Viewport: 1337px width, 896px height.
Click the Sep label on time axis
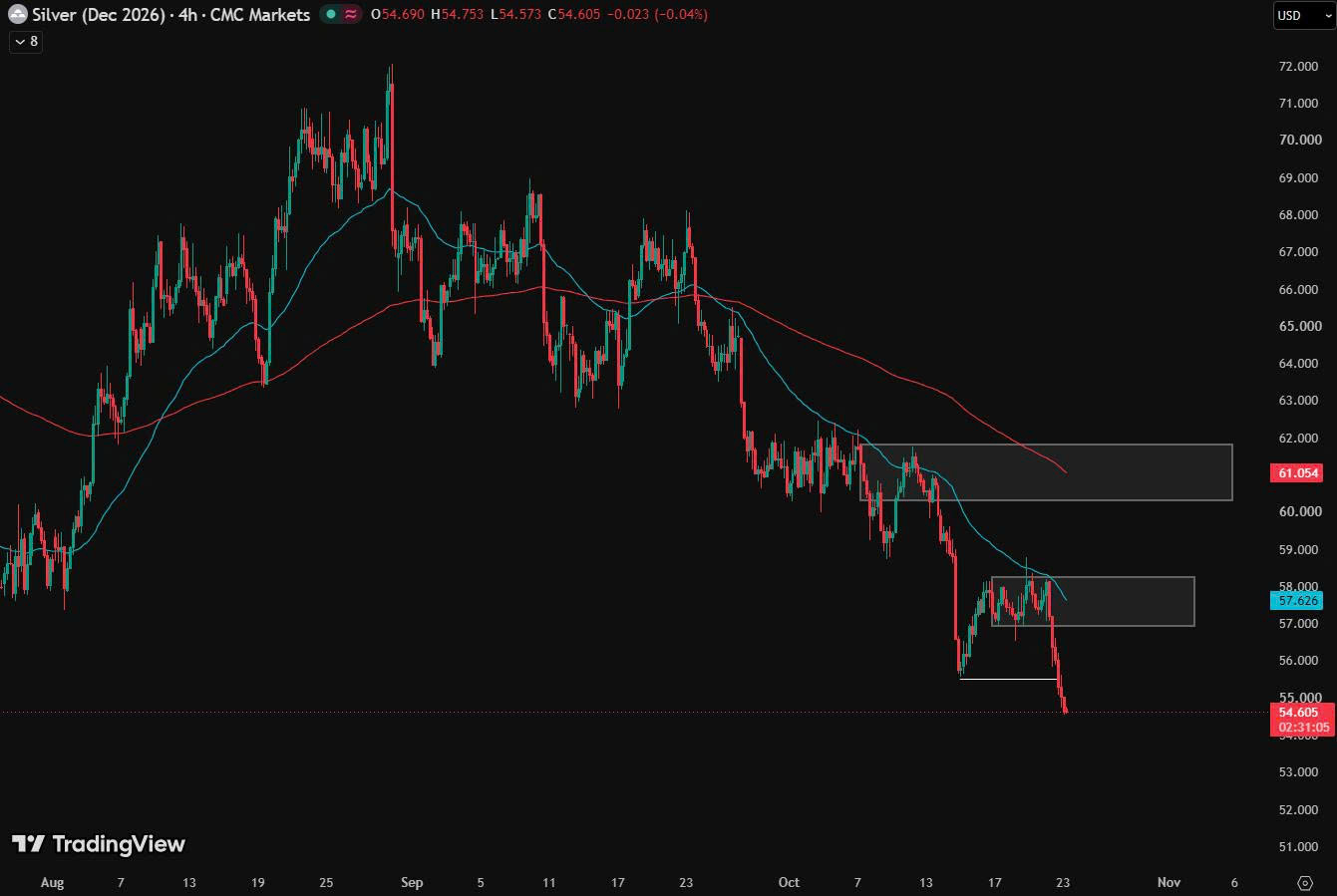click(x=411, y=882)
